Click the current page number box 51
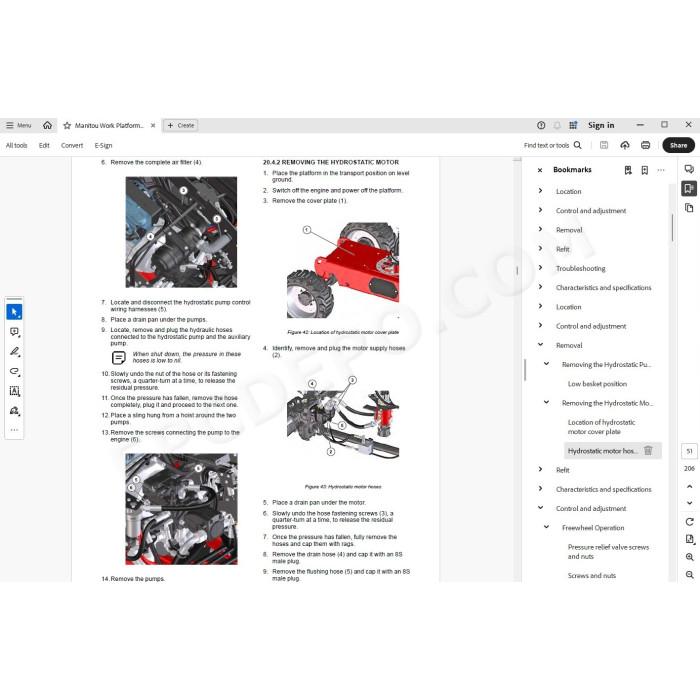700x700 pixels. coord(689,451)
